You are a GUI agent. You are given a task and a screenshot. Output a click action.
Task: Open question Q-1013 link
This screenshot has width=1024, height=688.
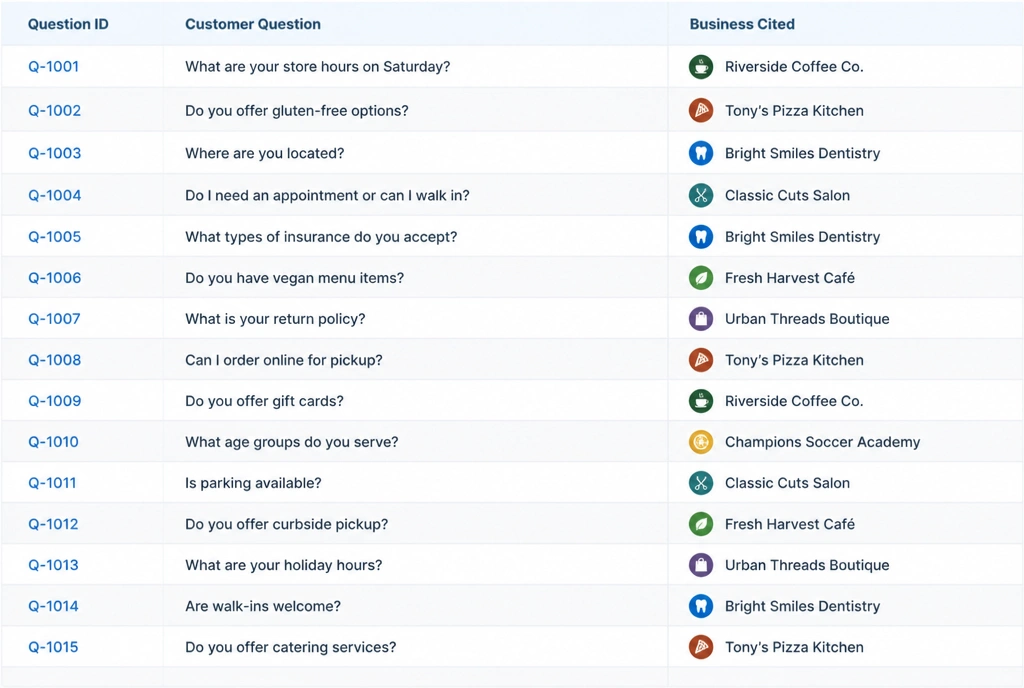[x=54, y=565]
